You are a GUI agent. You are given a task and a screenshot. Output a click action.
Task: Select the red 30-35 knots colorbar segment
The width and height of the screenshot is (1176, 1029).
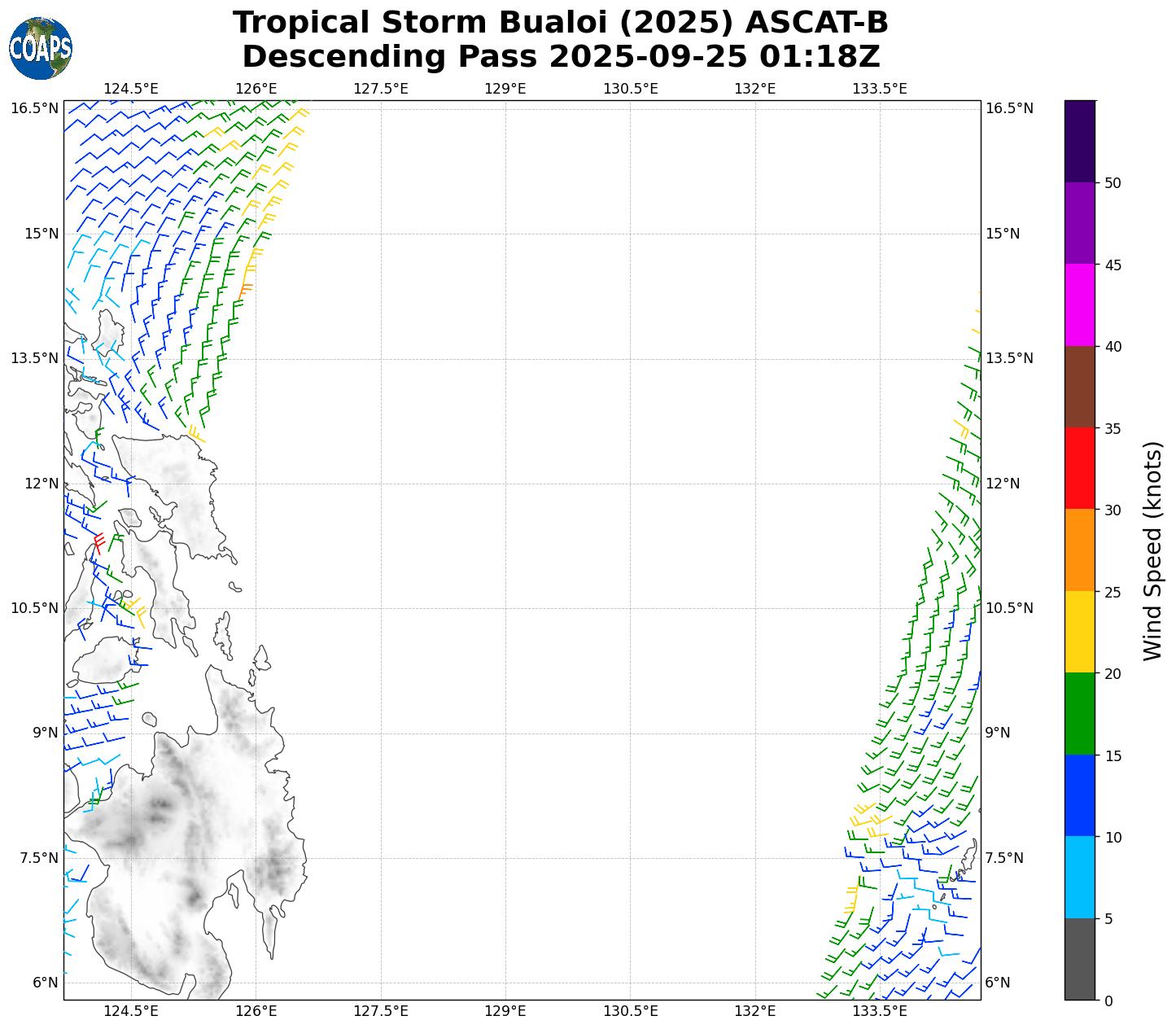coord(1080,468)
